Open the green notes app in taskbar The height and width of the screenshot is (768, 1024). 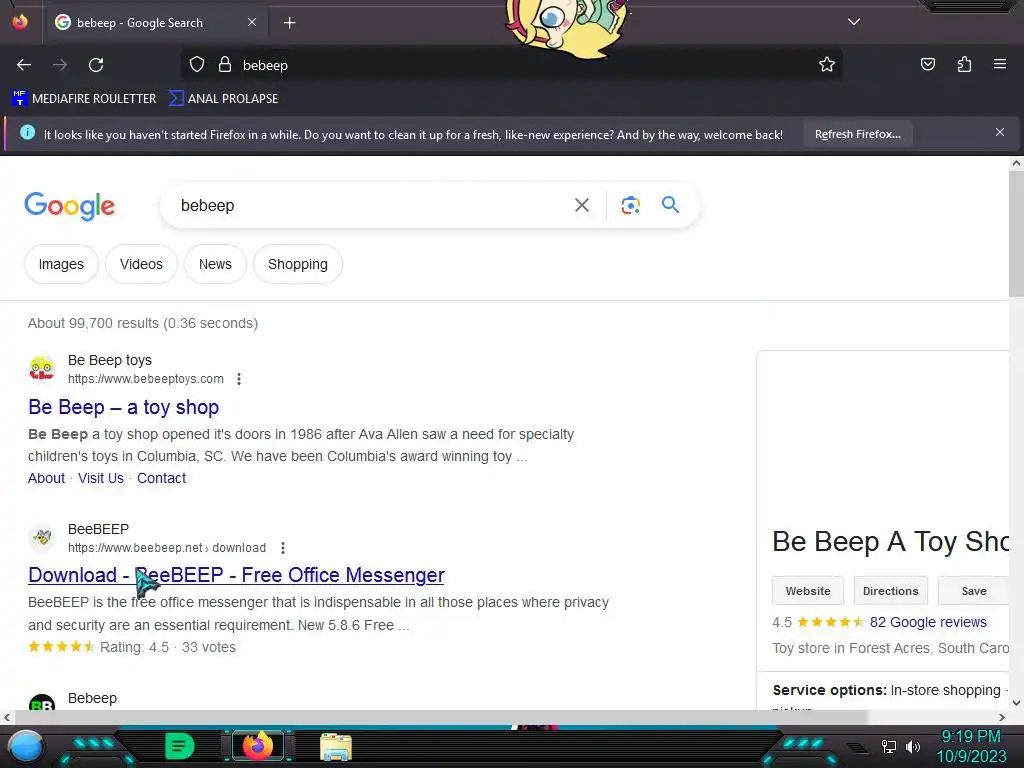coord(180,746)
